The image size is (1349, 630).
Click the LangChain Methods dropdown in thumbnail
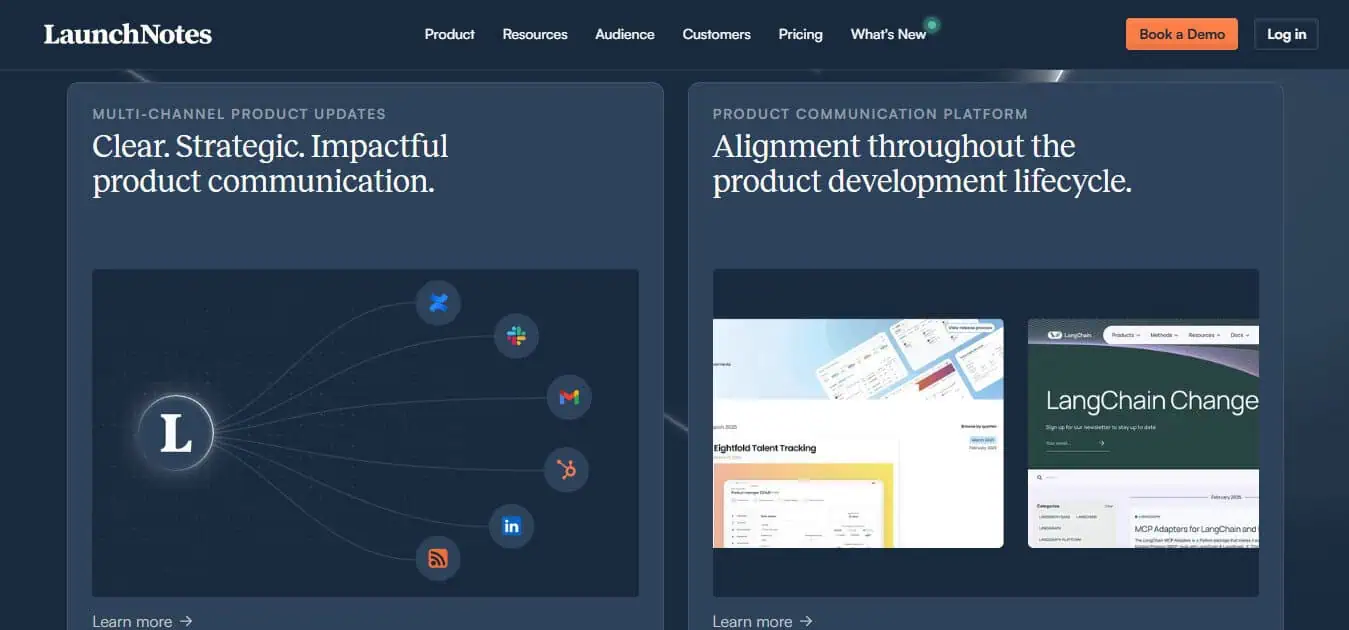click(1164, 335)
